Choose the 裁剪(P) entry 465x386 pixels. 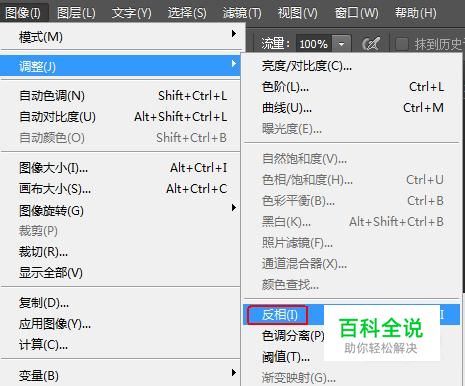120,231
